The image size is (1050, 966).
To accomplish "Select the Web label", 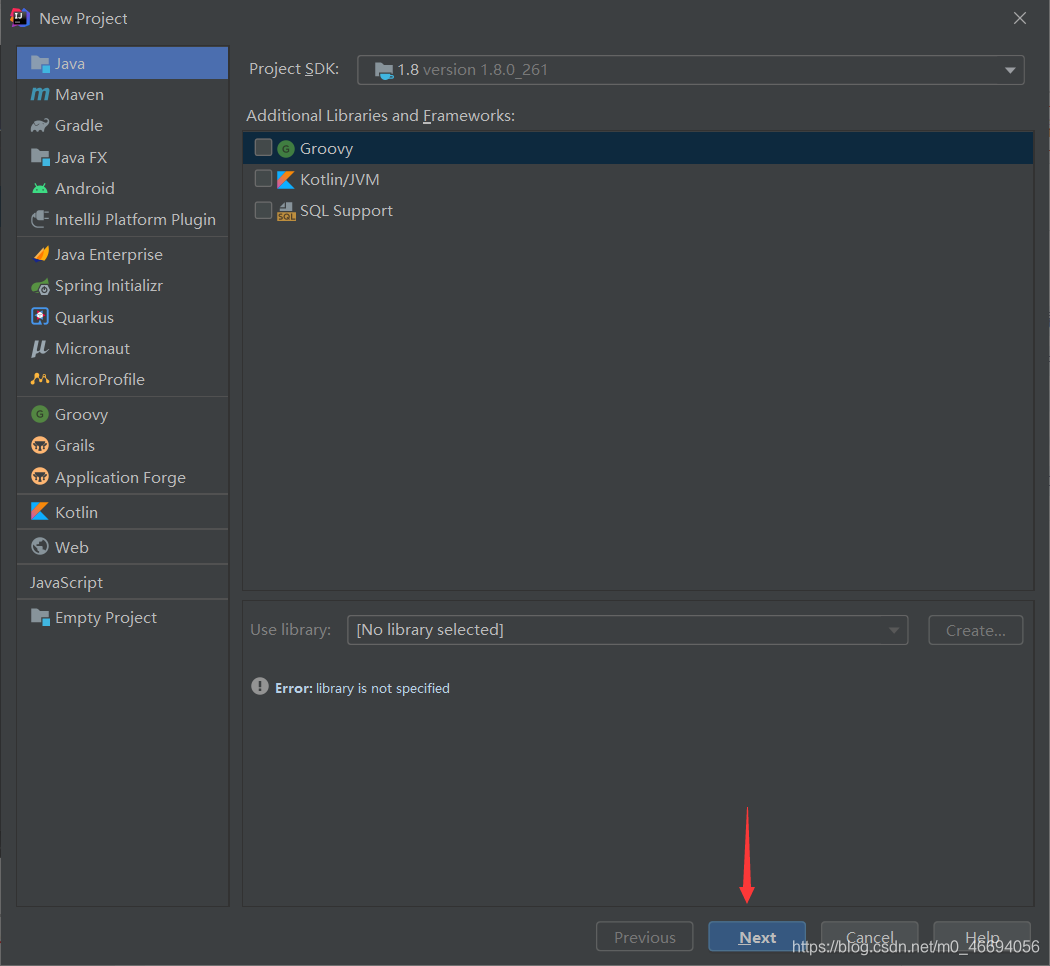I will tap(72, 547).
